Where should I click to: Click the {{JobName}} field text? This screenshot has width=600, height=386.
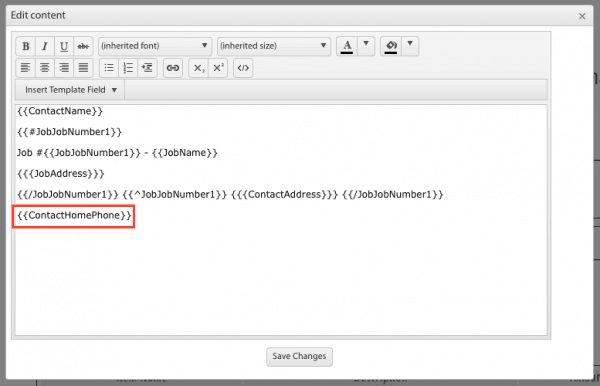point(185,153)
